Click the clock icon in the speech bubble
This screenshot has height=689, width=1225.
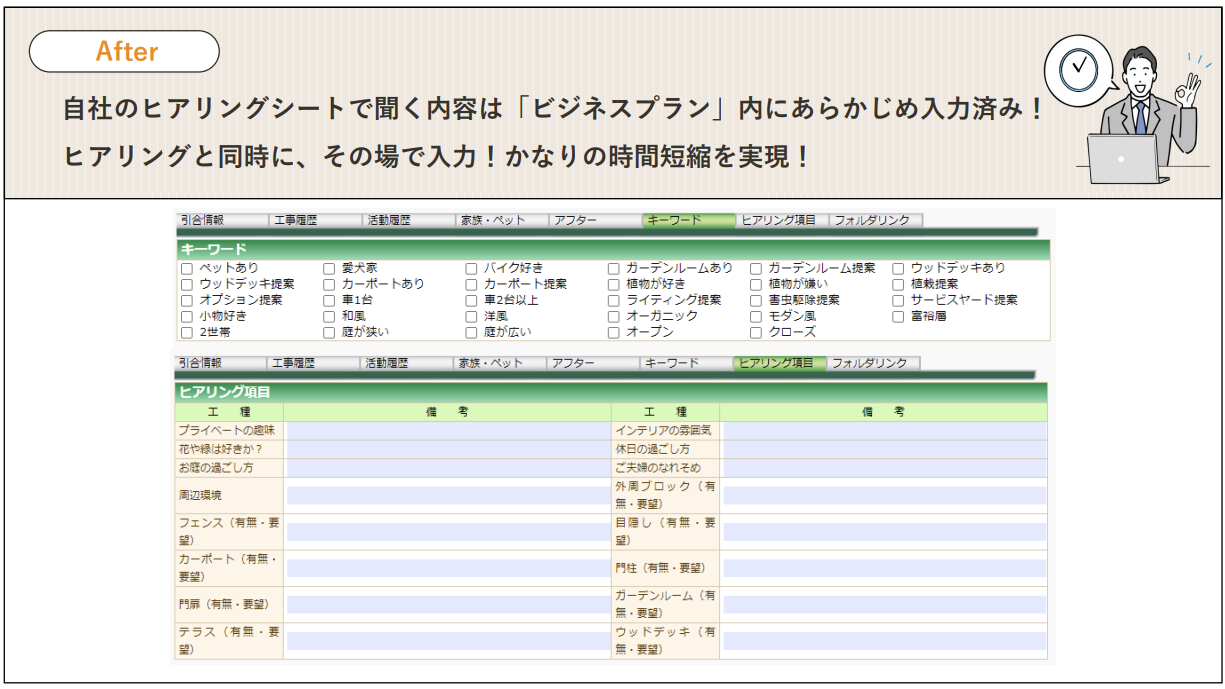(1078, 70)
